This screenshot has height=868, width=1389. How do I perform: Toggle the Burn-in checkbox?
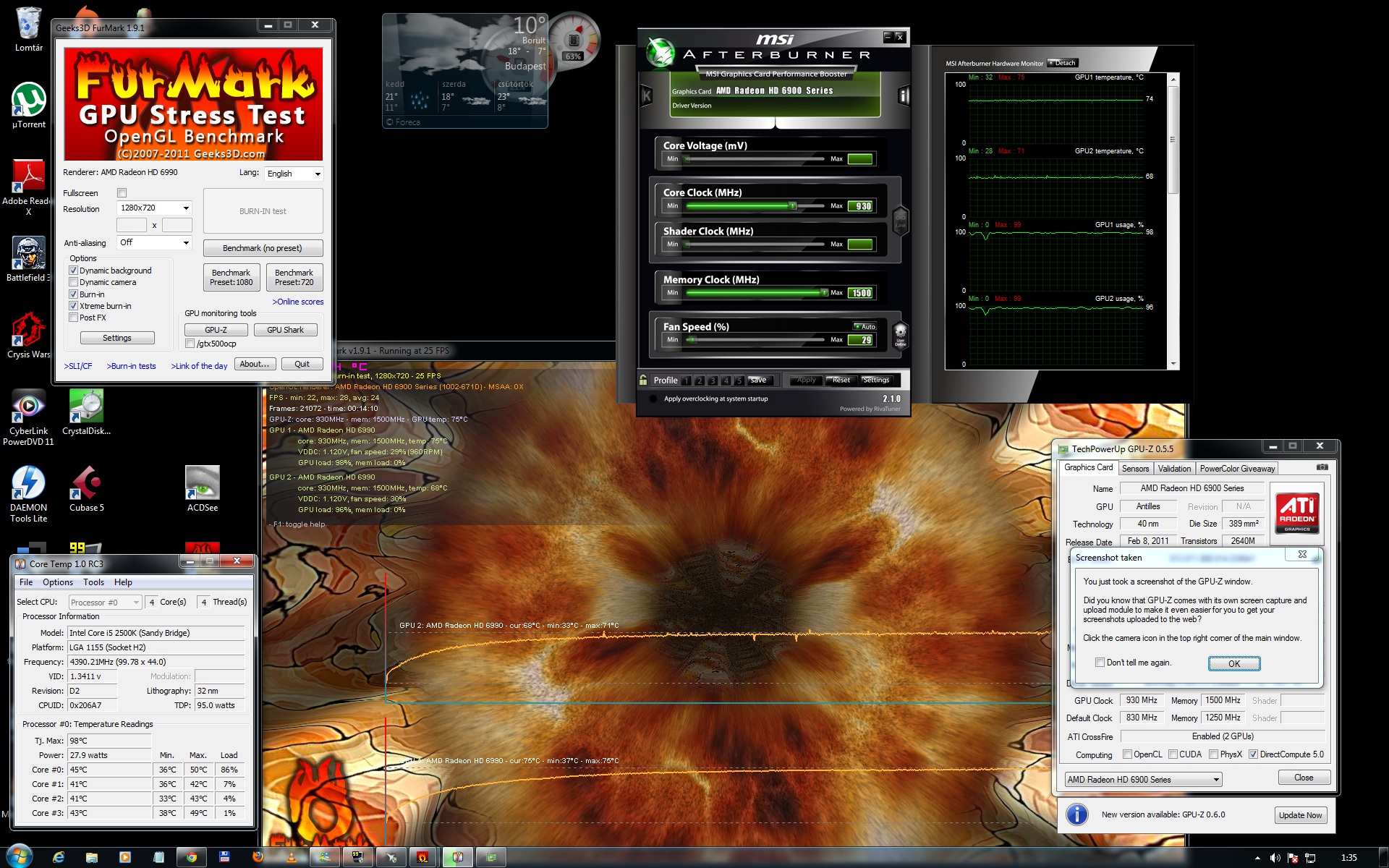coord(73,294)
